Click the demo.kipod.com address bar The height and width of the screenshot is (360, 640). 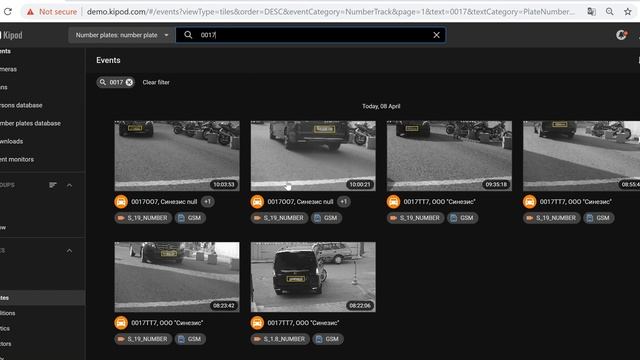point(331,12)
